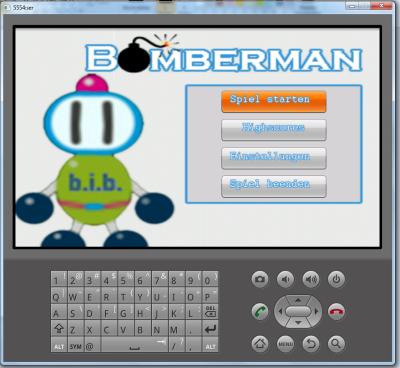The height and width of the screenshot is (368, 400).
Task: Click the 6 key
Action: tap(143, 279)
